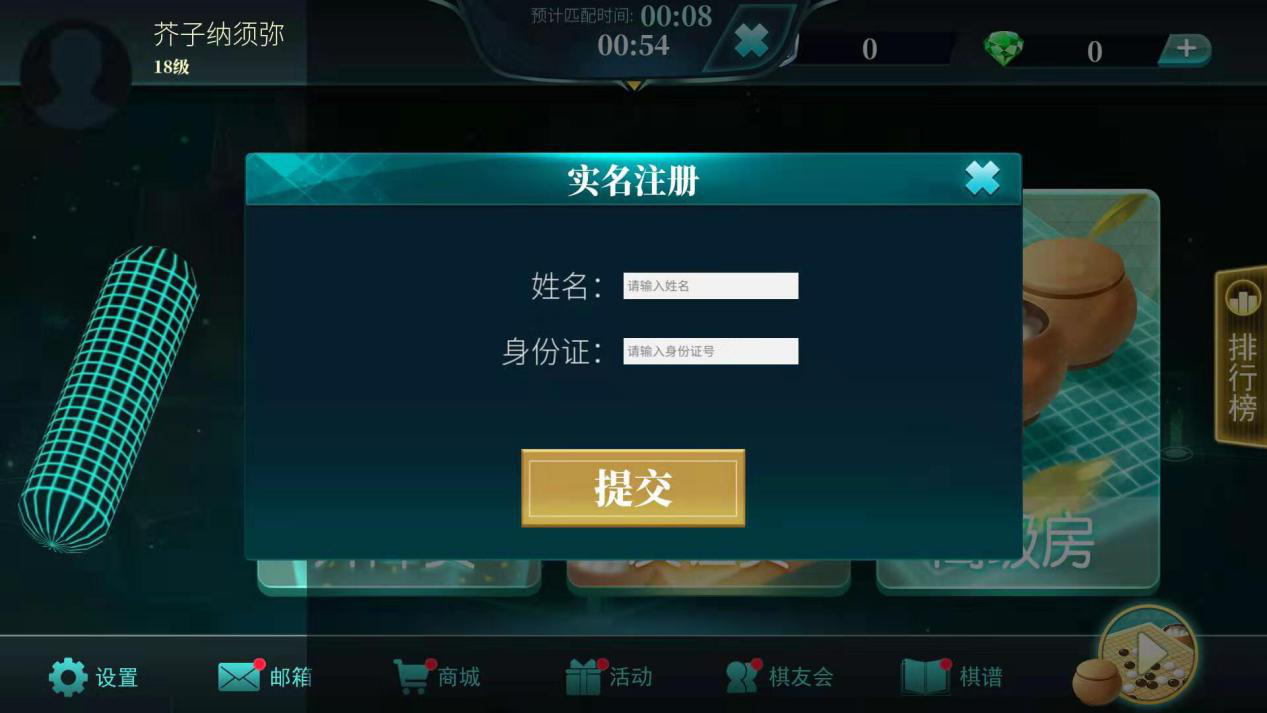Open the game records book icon
Image resolution: width=1267 pixels, height=713 pixels.
click(x=925, y=677)
